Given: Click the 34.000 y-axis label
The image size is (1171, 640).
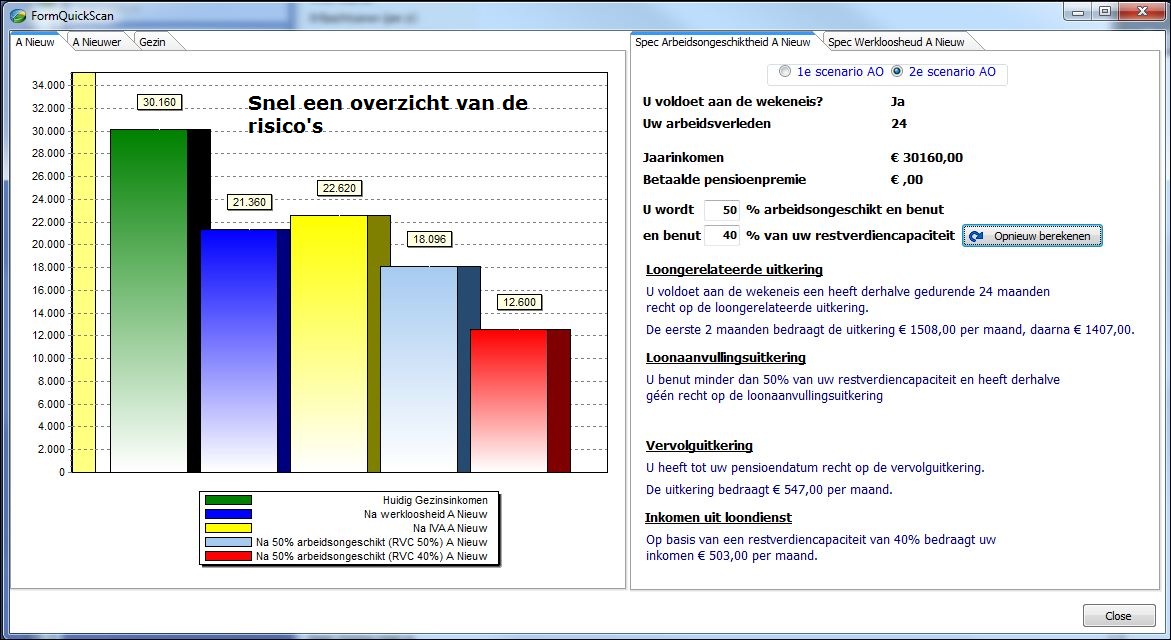Looking at the screenshot, I should (x=49, y=85).
